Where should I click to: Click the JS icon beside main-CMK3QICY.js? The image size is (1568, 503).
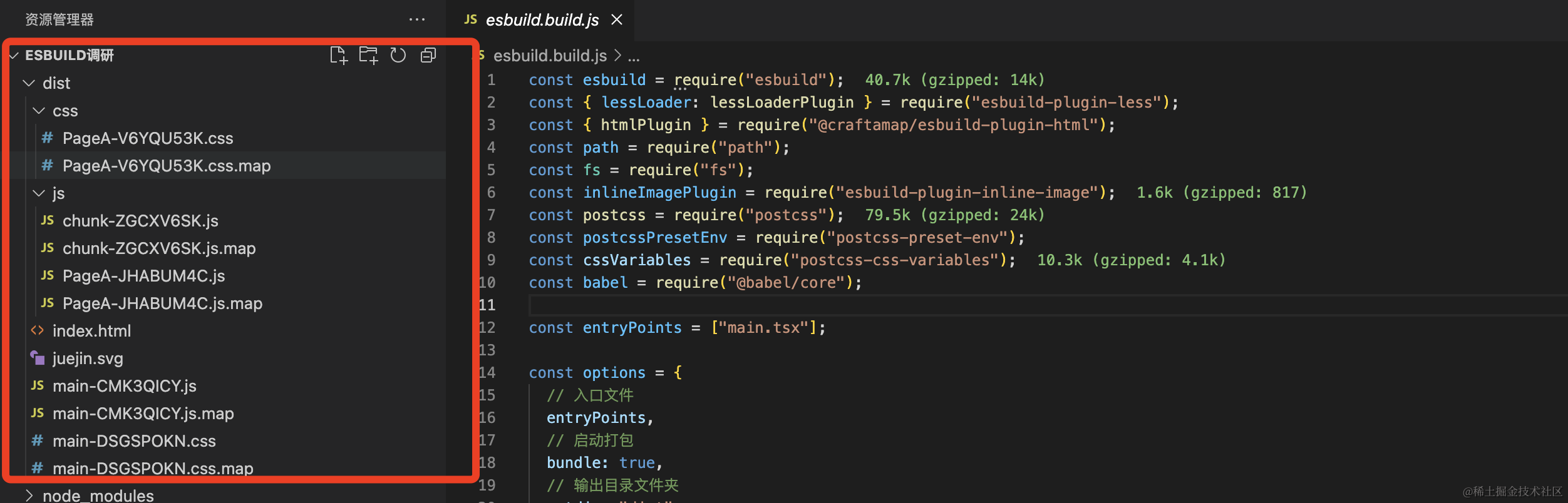tap(38, 385)
